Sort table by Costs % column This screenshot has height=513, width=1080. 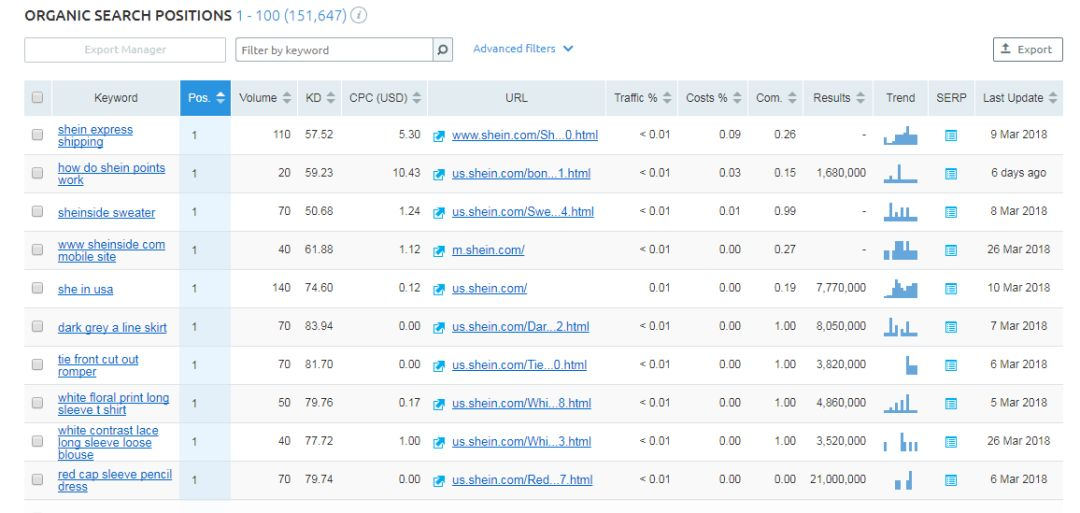tap(713, 98)
